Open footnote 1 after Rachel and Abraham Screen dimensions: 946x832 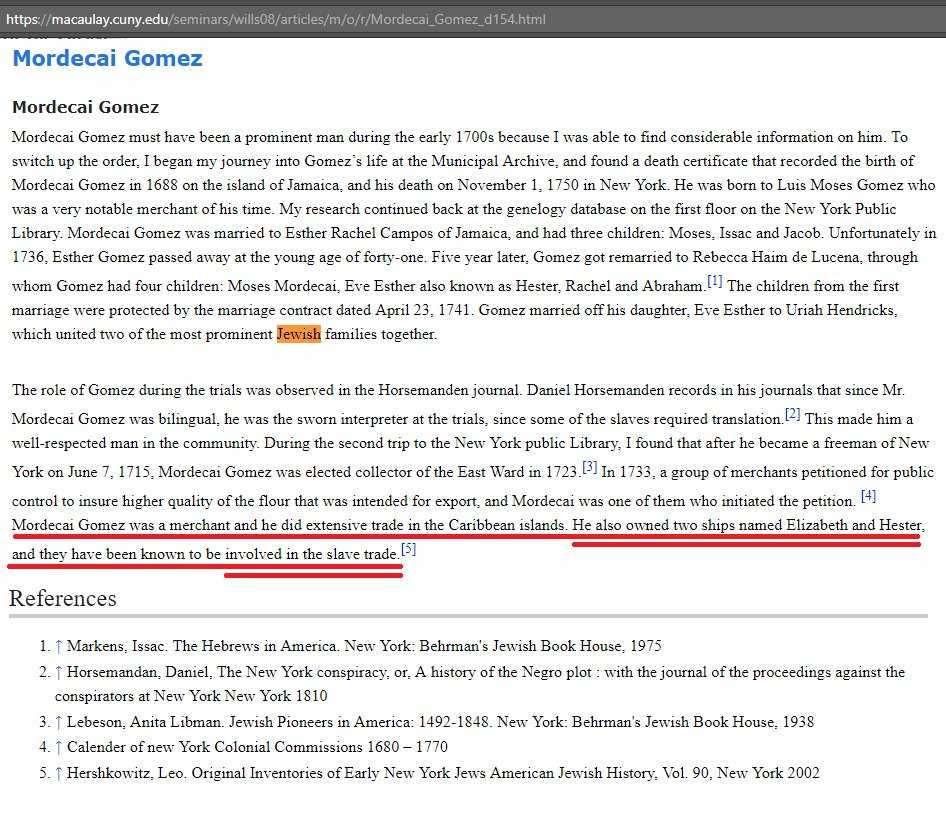click(x=714, y=281)
